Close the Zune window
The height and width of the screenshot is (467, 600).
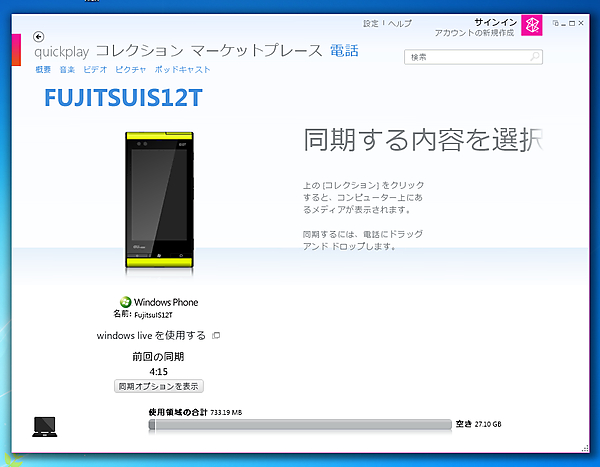(x=581, y=23)
